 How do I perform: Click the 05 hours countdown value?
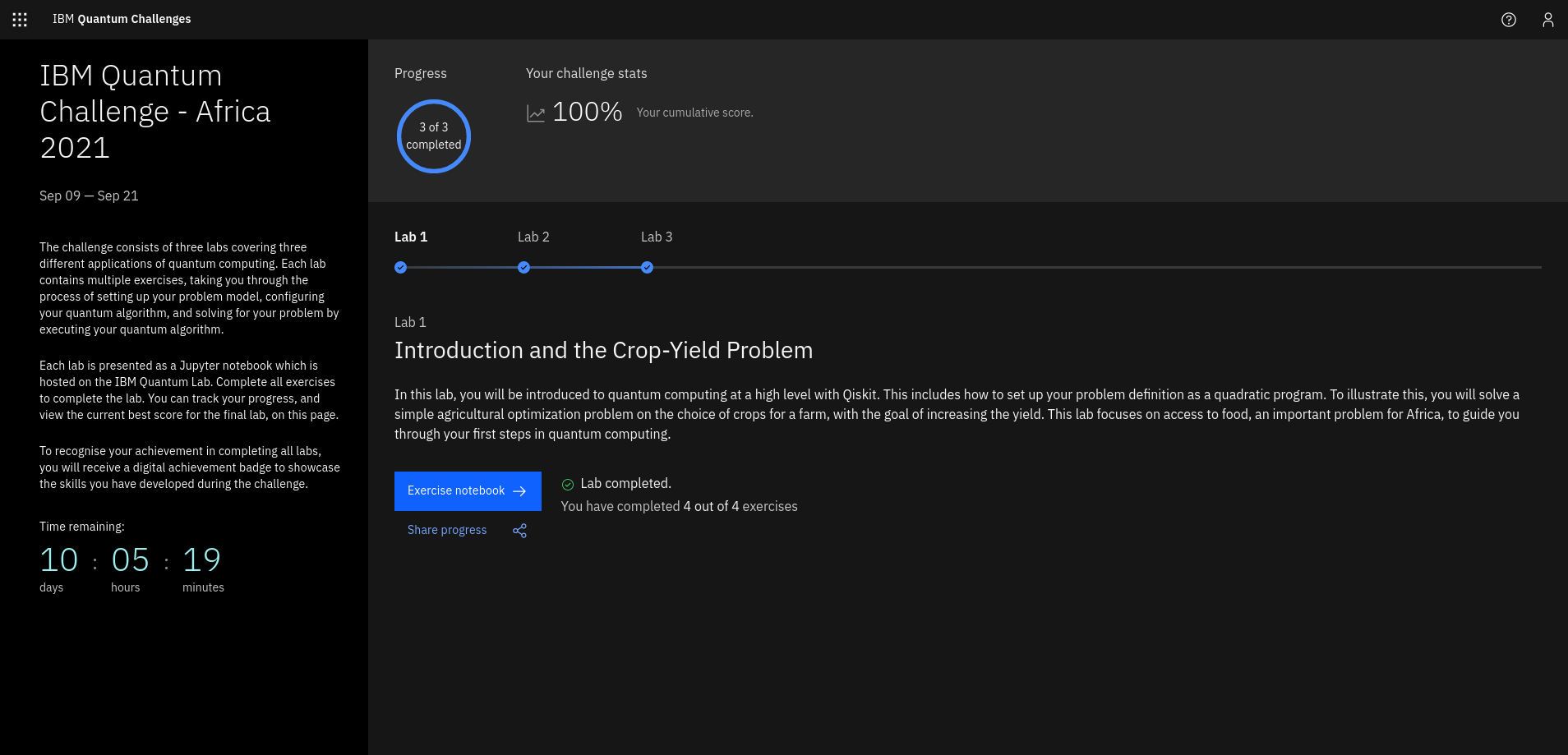click(x=130, y=560)
